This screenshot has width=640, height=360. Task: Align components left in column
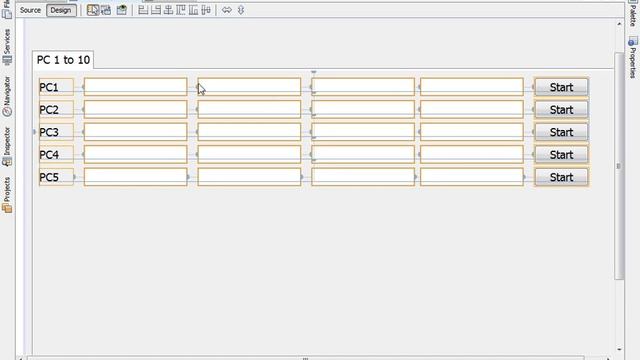coord(143,10)
